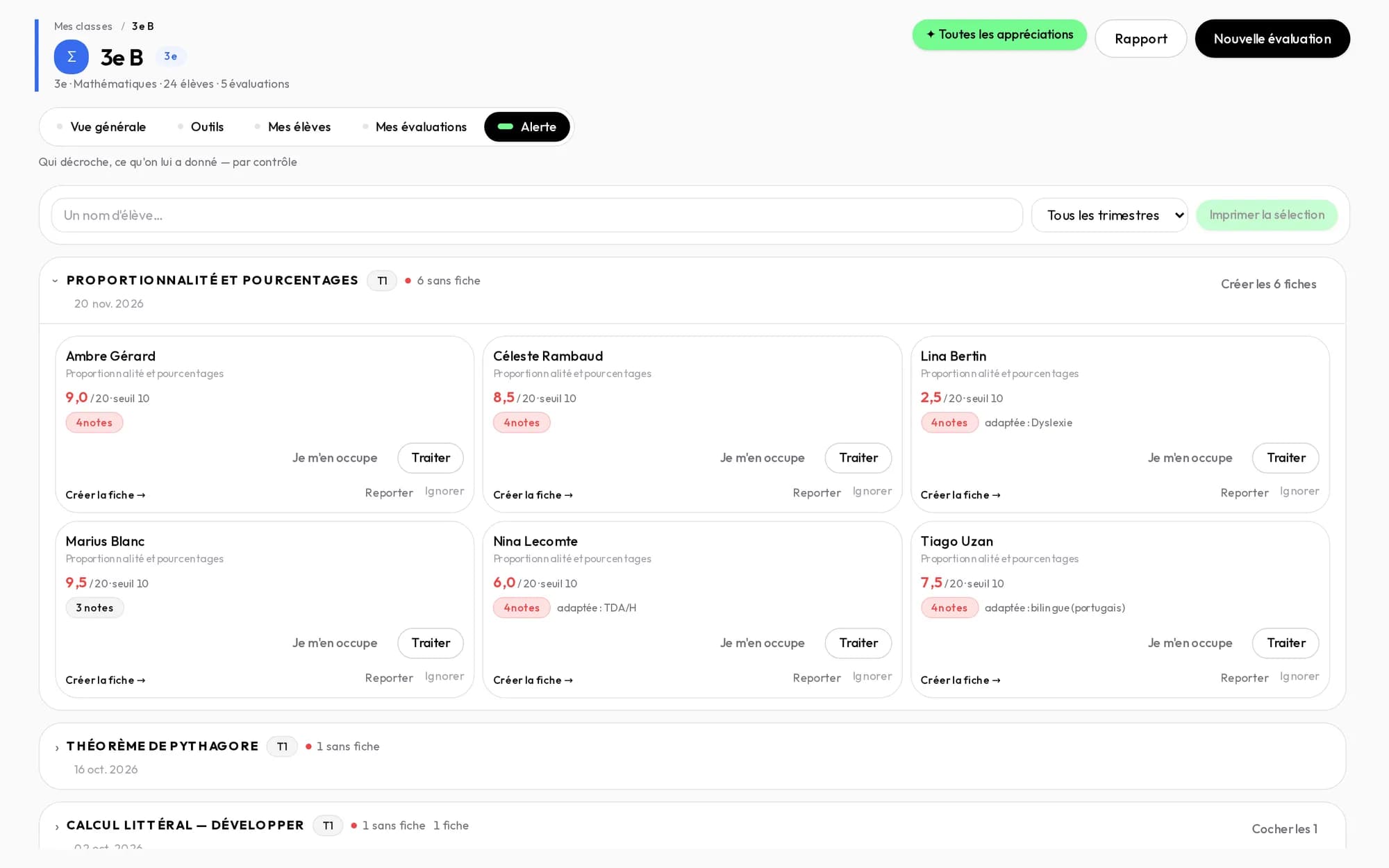Expand the Théorème de Pythagore section
The width and height of the screenshot is (1389, 868).
tap(57, 748)
